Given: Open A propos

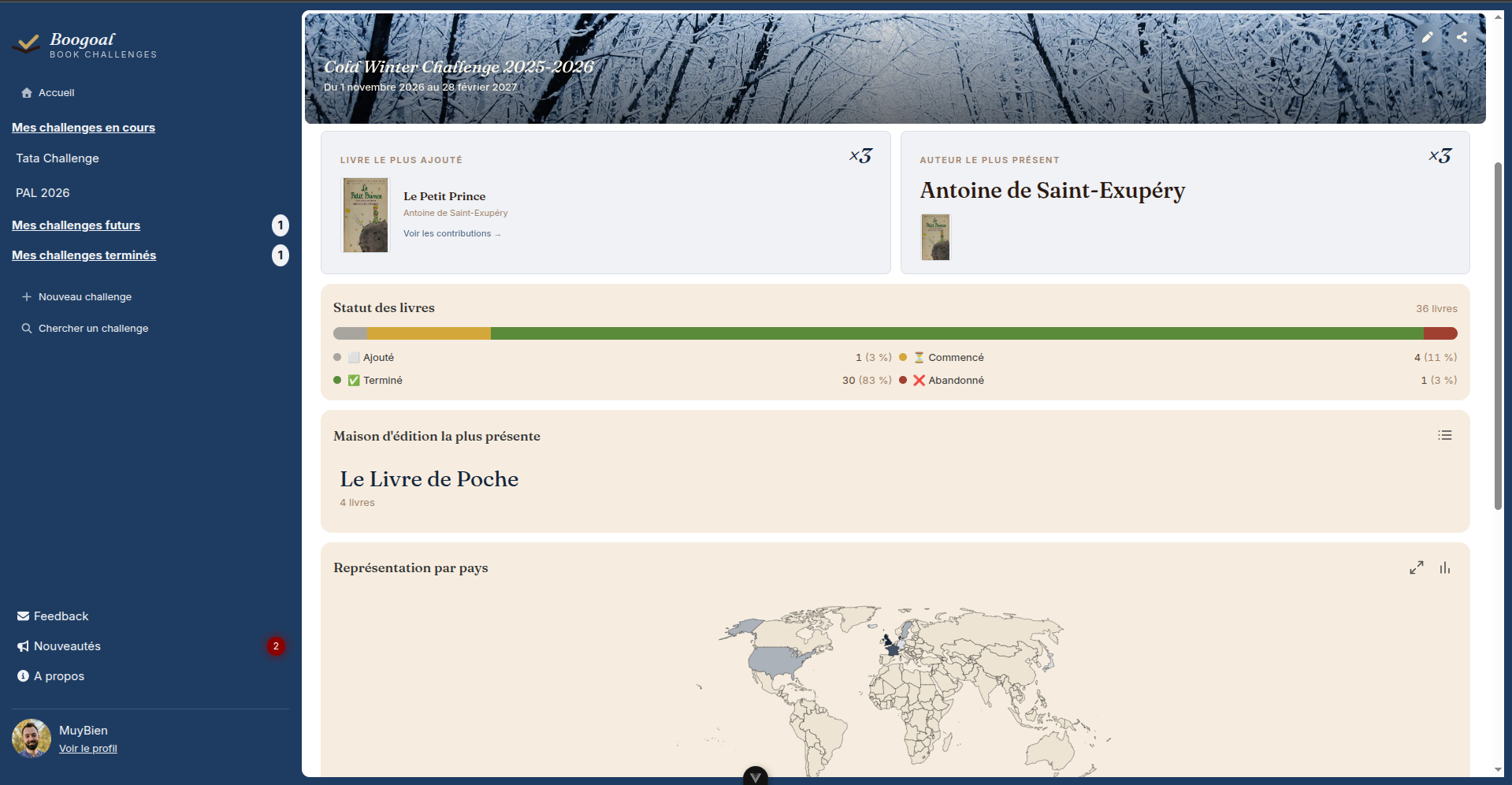Looking at the screenshot, I should click(59, 676).
